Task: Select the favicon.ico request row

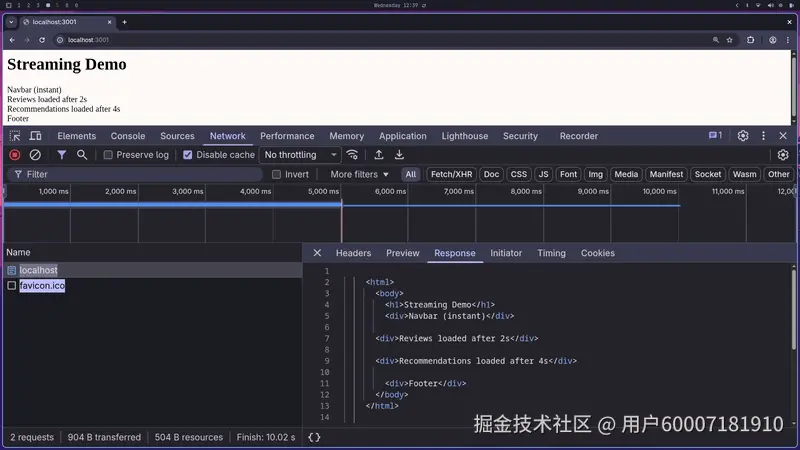Action: (x=153, y=285)
